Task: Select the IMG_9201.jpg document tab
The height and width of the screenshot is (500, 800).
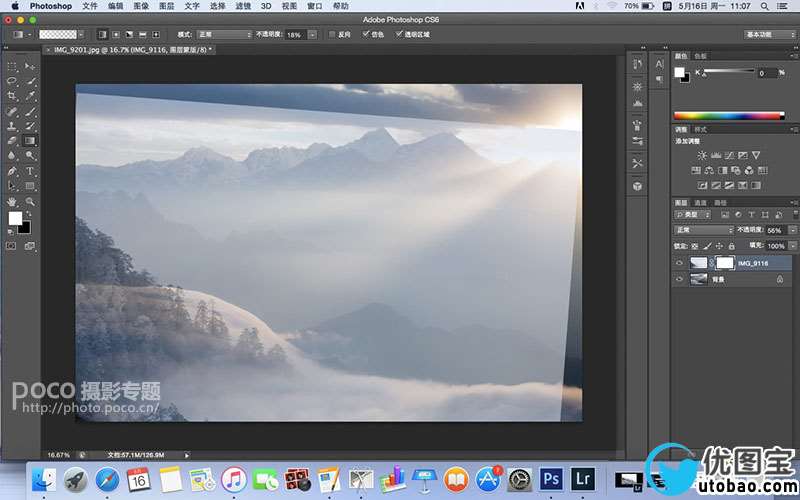Action: coord(130,50)
